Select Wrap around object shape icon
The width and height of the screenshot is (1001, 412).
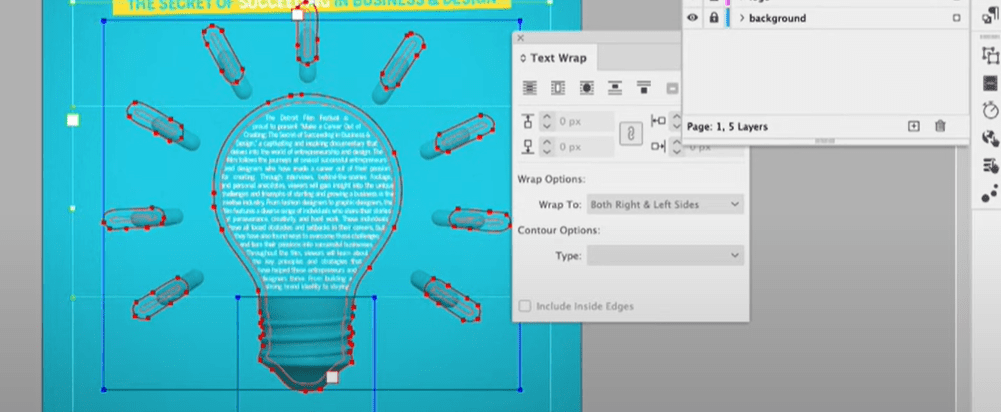(x=586, y=88)
